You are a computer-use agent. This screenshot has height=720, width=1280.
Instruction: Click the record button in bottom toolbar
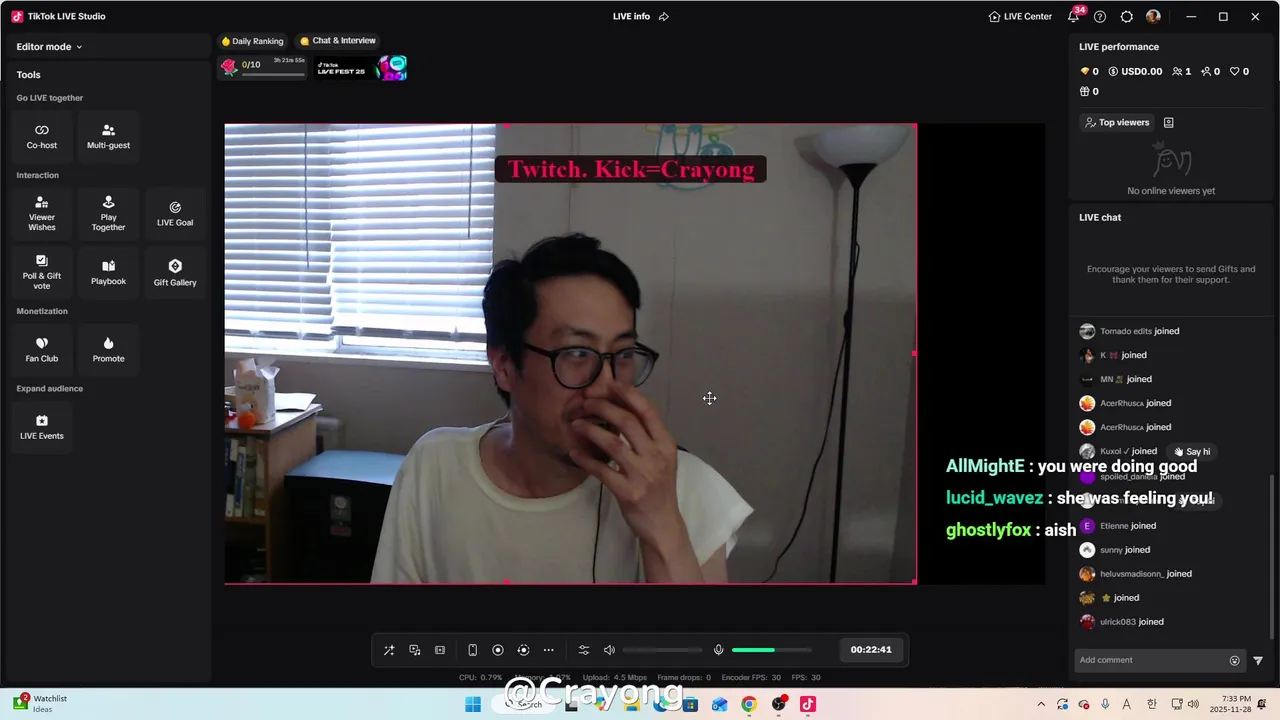tap(498, 650)
